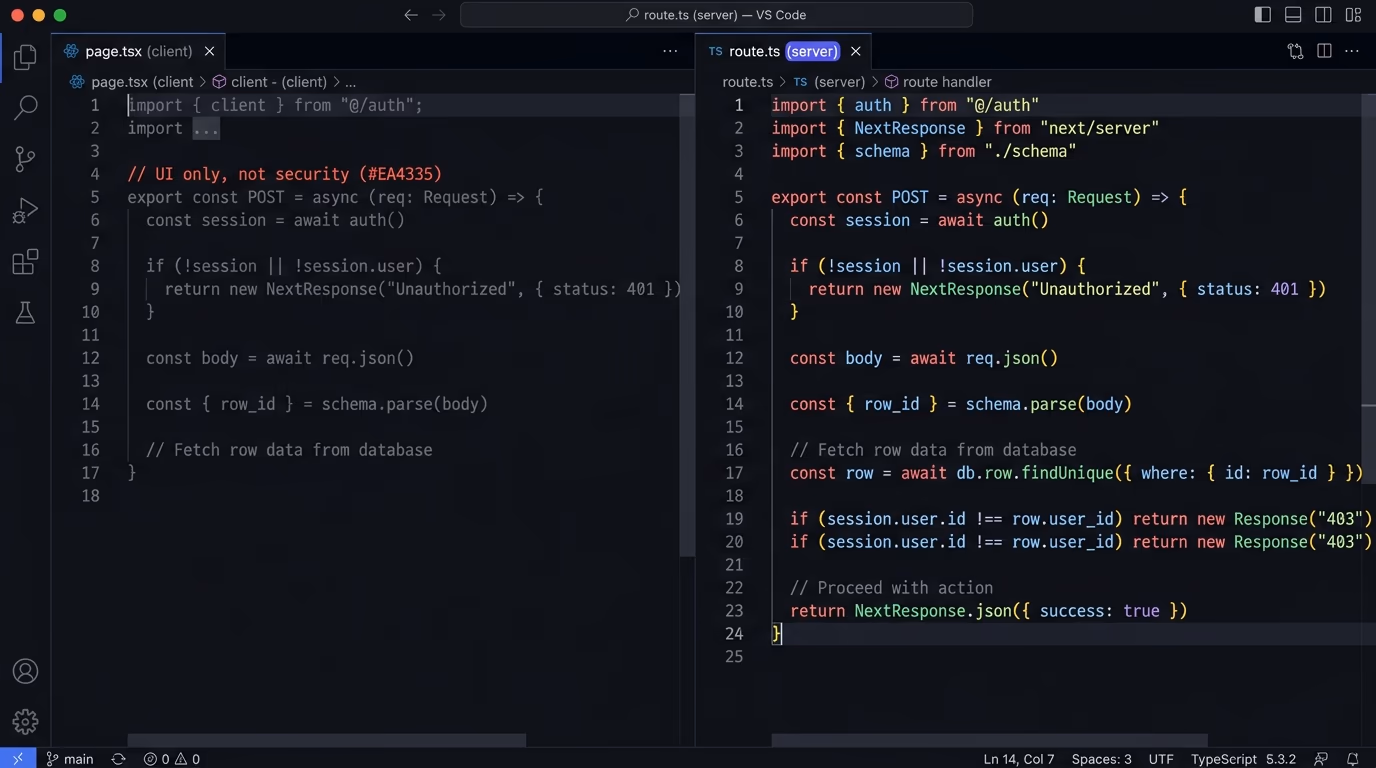Open client - (client) breadcrumb symbol
Viewport: 1376px width, 768px height.
(270, 82)
